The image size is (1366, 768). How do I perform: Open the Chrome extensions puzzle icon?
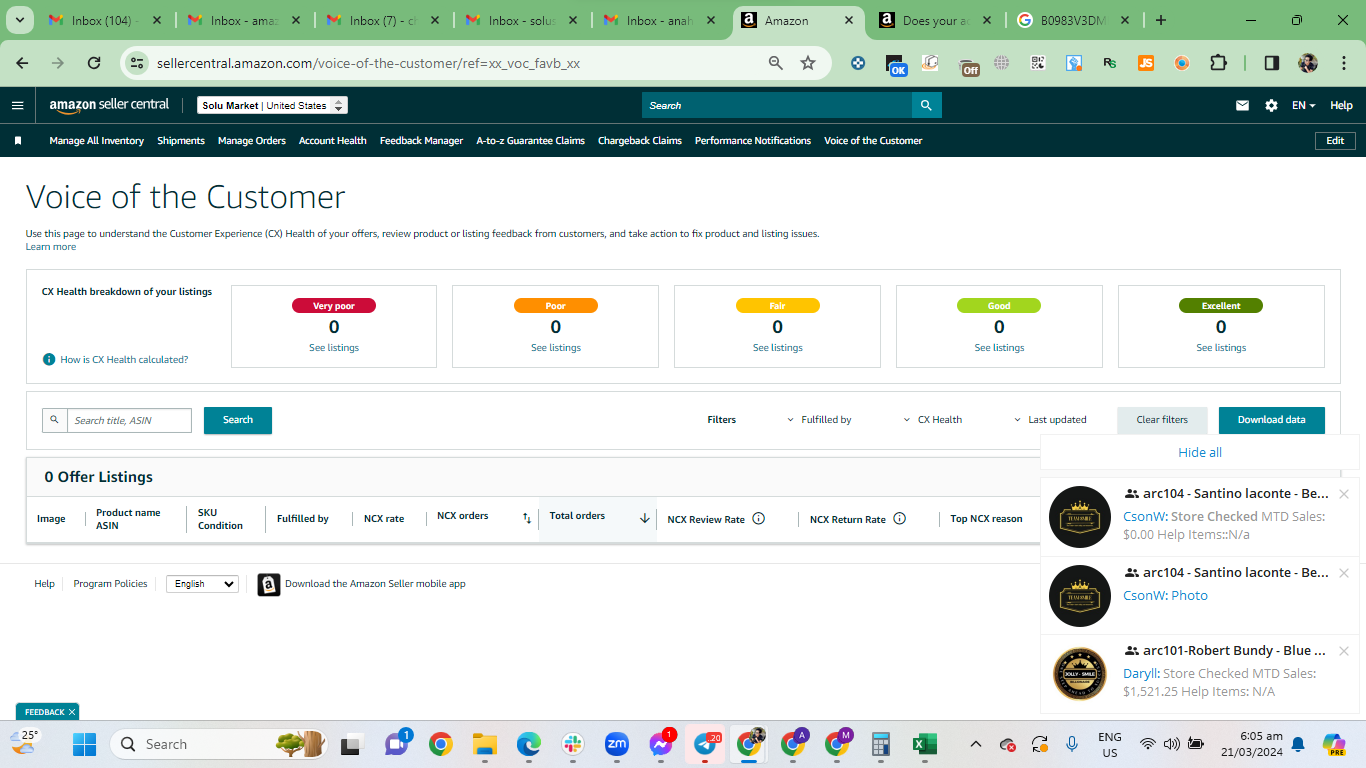click(x=1218, y=63)
